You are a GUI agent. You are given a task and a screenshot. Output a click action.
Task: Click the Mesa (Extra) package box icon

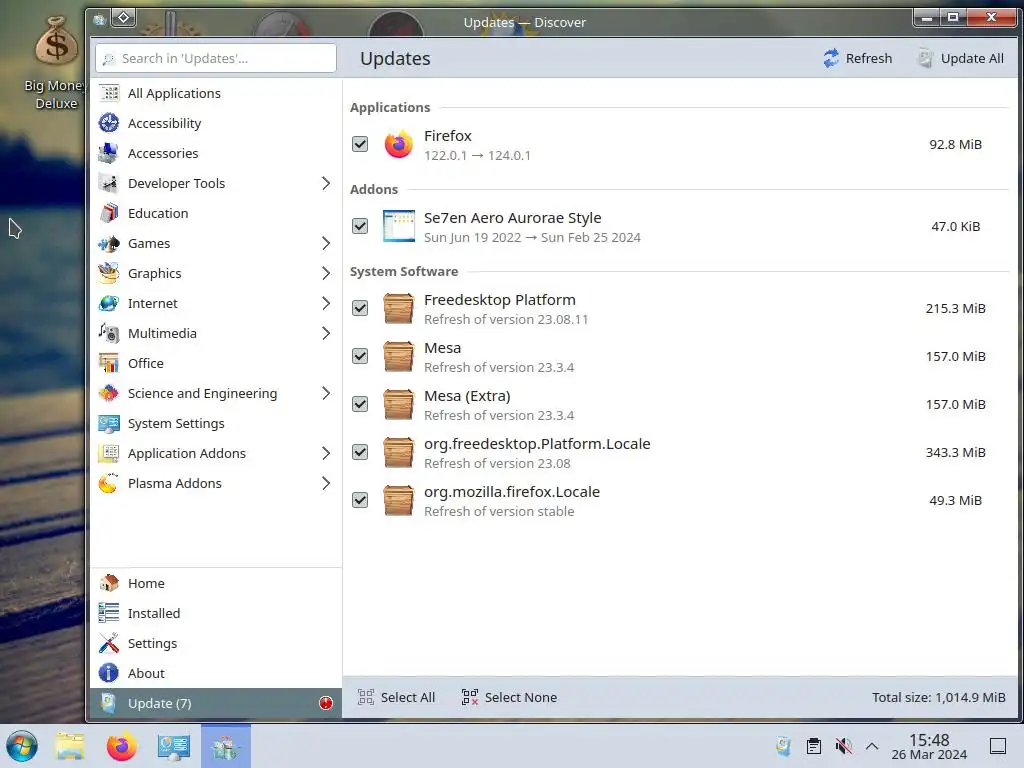coord(398,404)
